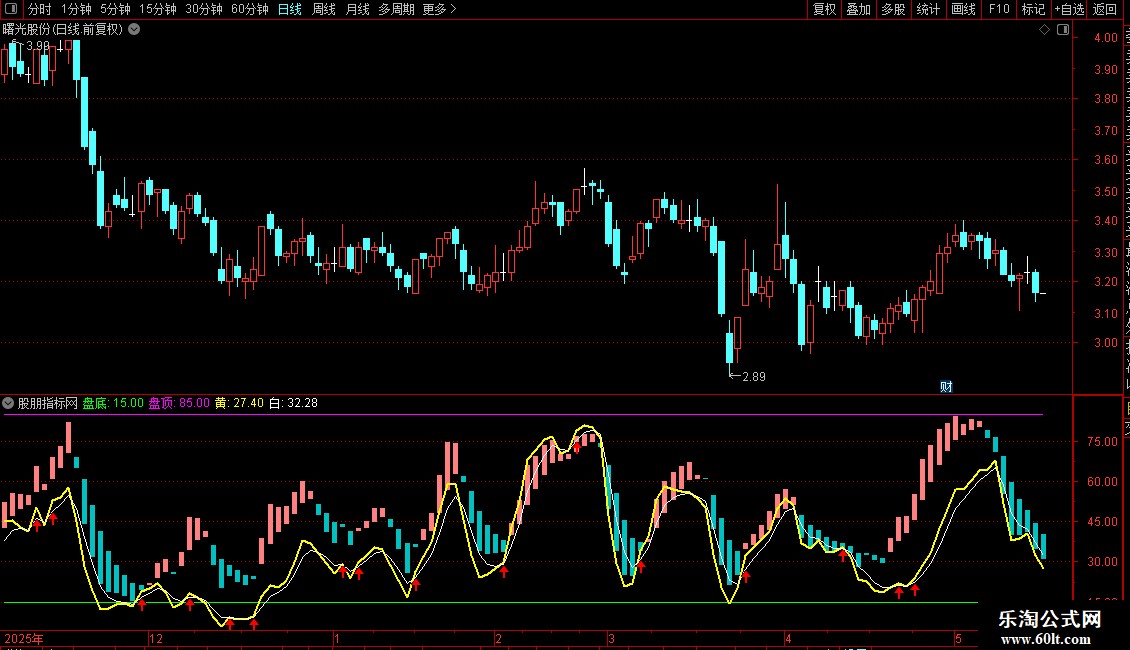Open the 股朋指标网 indicator dropdown
The width and height of the screenshot is (1130, 650).
(x=8, y=403)
